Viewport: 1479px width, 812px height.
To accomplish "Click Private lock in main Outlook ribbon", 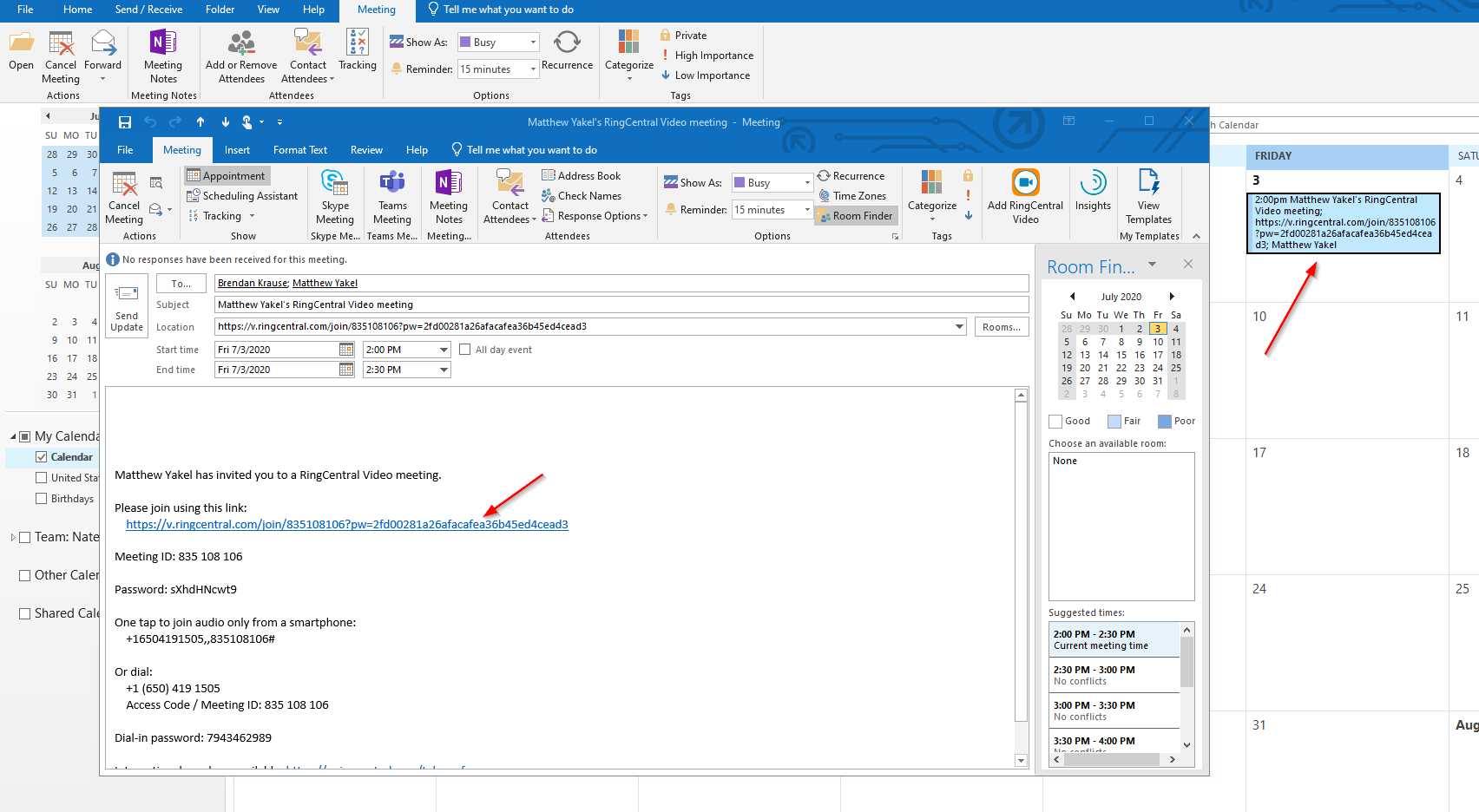I will coord(683,36).
